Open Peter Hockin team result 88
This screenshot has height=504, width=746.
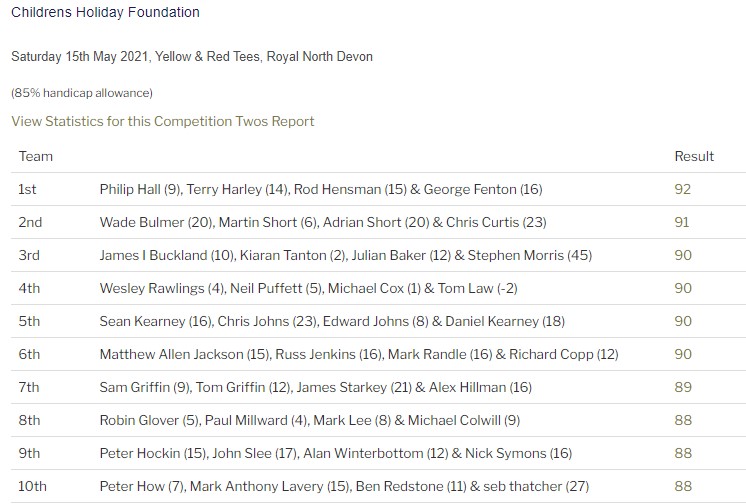[683, 453]
